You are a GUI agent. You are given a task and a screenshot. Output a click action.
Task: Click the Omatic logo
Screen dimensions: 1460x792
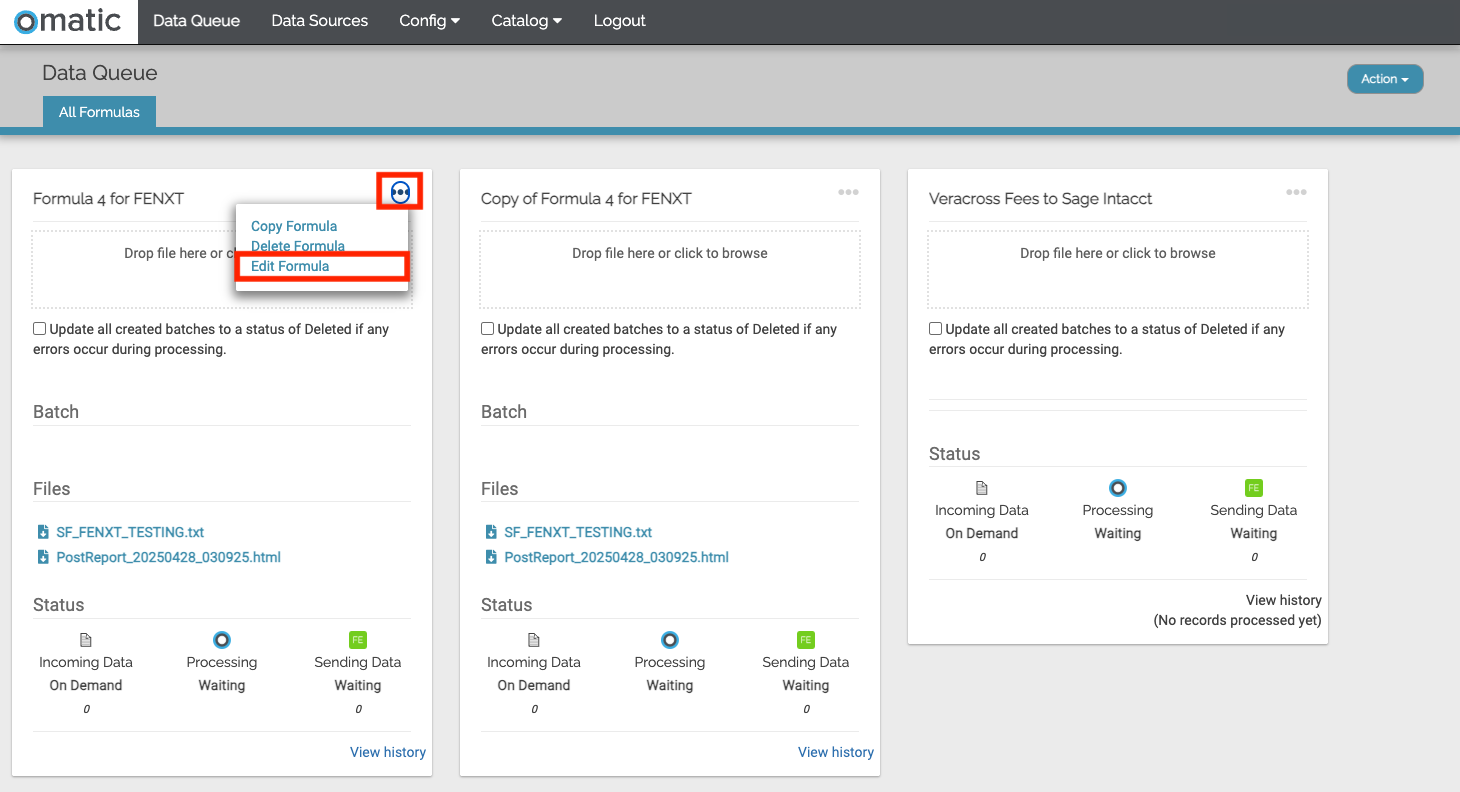pos(69,21)
